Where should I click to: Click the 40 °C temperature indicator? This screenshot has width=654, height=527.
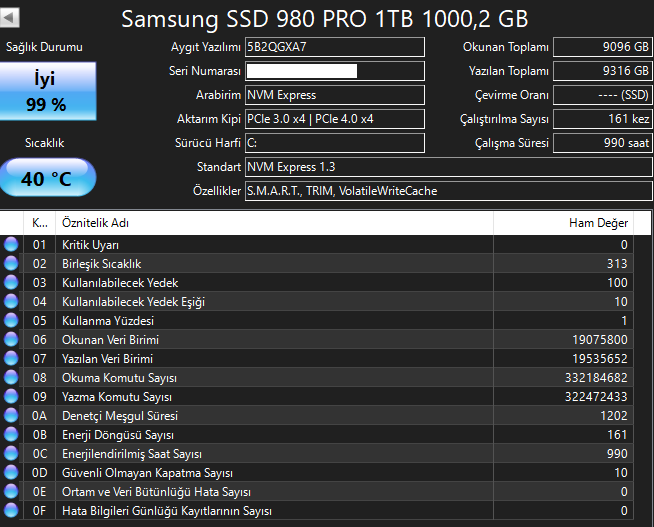click(48, 178)
